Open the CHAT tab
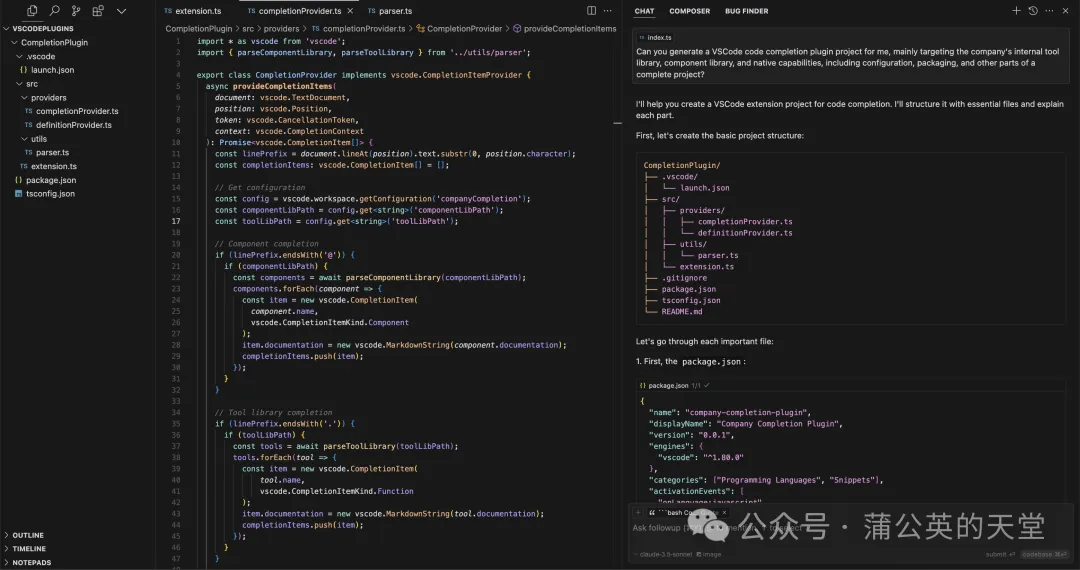The image size is (1080, 570). pyautogui.click(x=645, y=11)
